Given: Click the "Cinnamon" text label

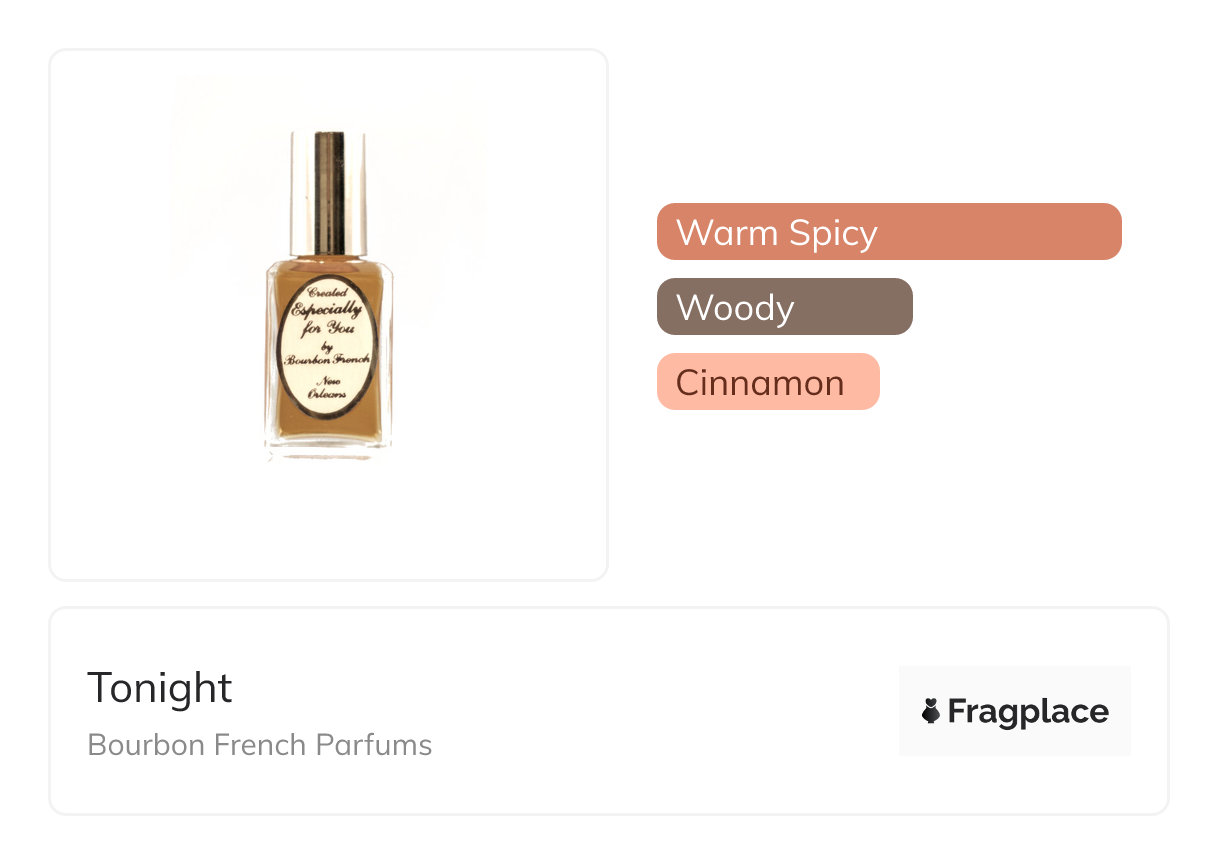Looking at the screenshot, I should (760, 382).
